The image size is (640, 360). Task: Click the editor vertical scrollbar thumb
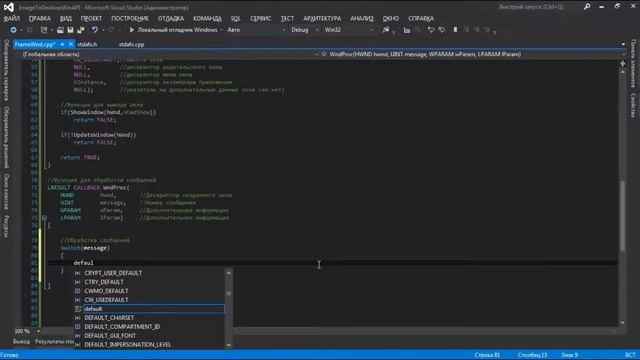(622, 216)
